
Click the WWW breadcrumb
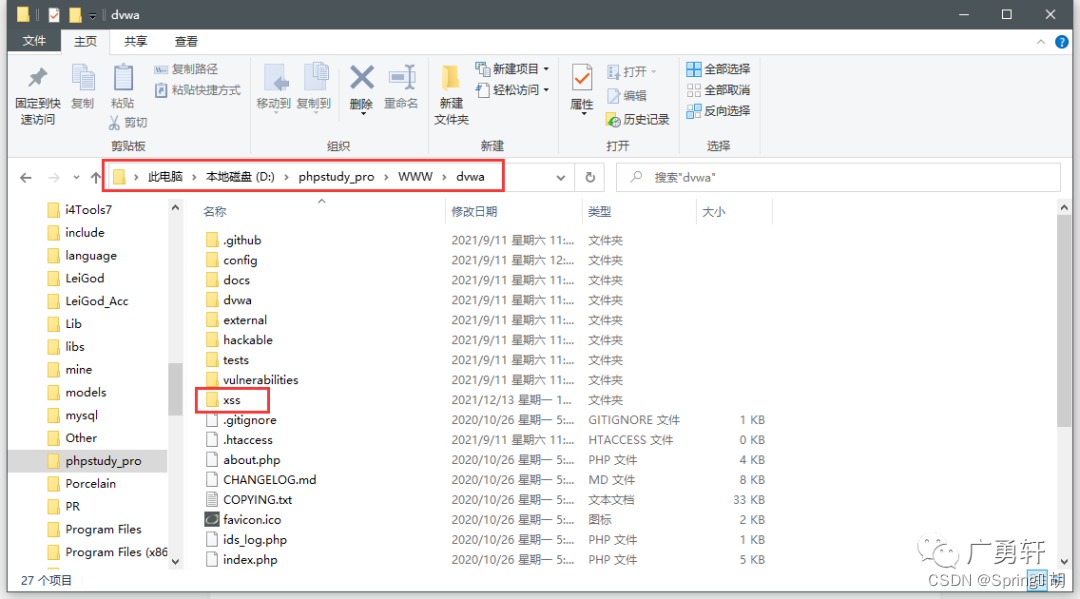click(x=415, y=177)
